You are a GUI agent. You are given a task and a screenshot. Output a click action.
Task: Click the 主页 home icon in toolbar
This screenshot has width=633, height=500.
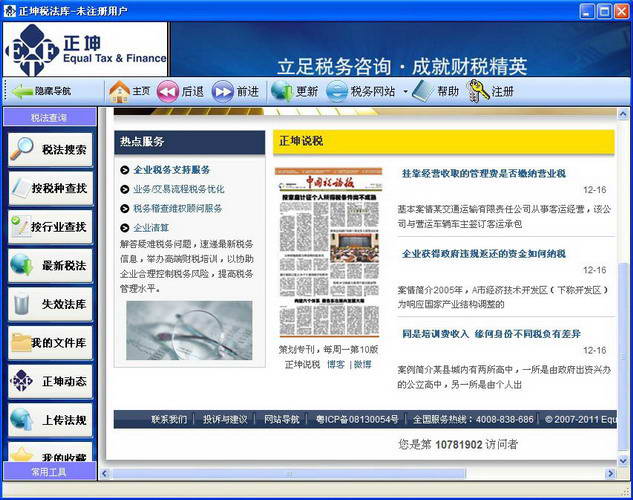coord(120,91)
